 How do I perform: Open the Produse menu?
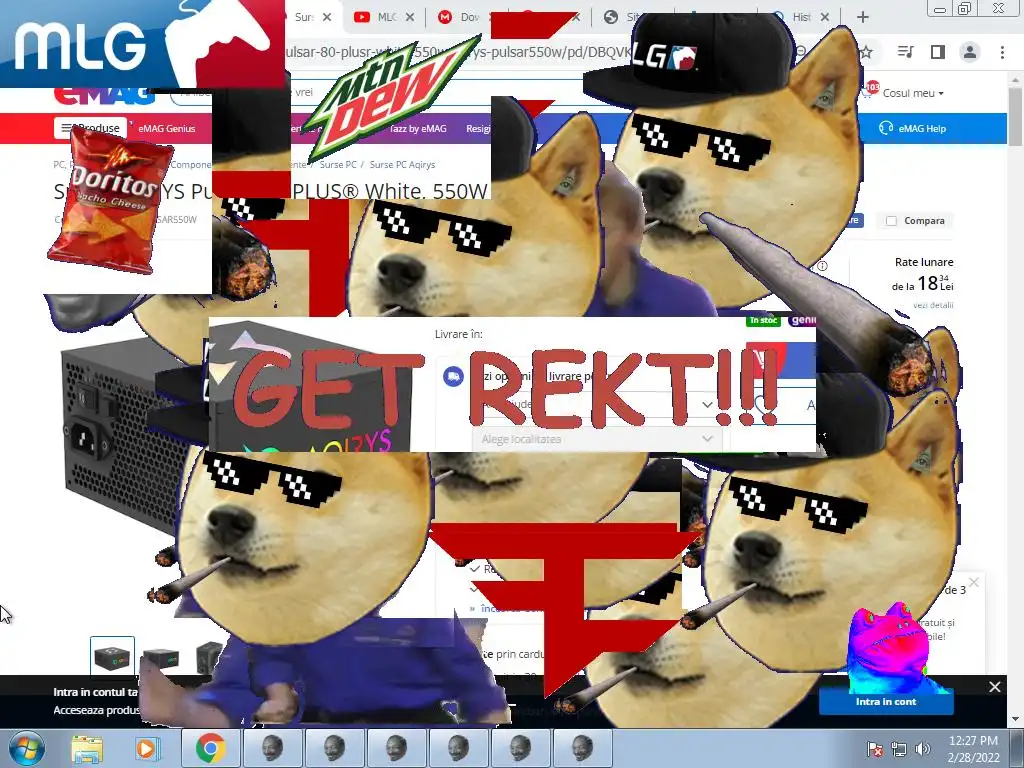click(x=90, y=128)
